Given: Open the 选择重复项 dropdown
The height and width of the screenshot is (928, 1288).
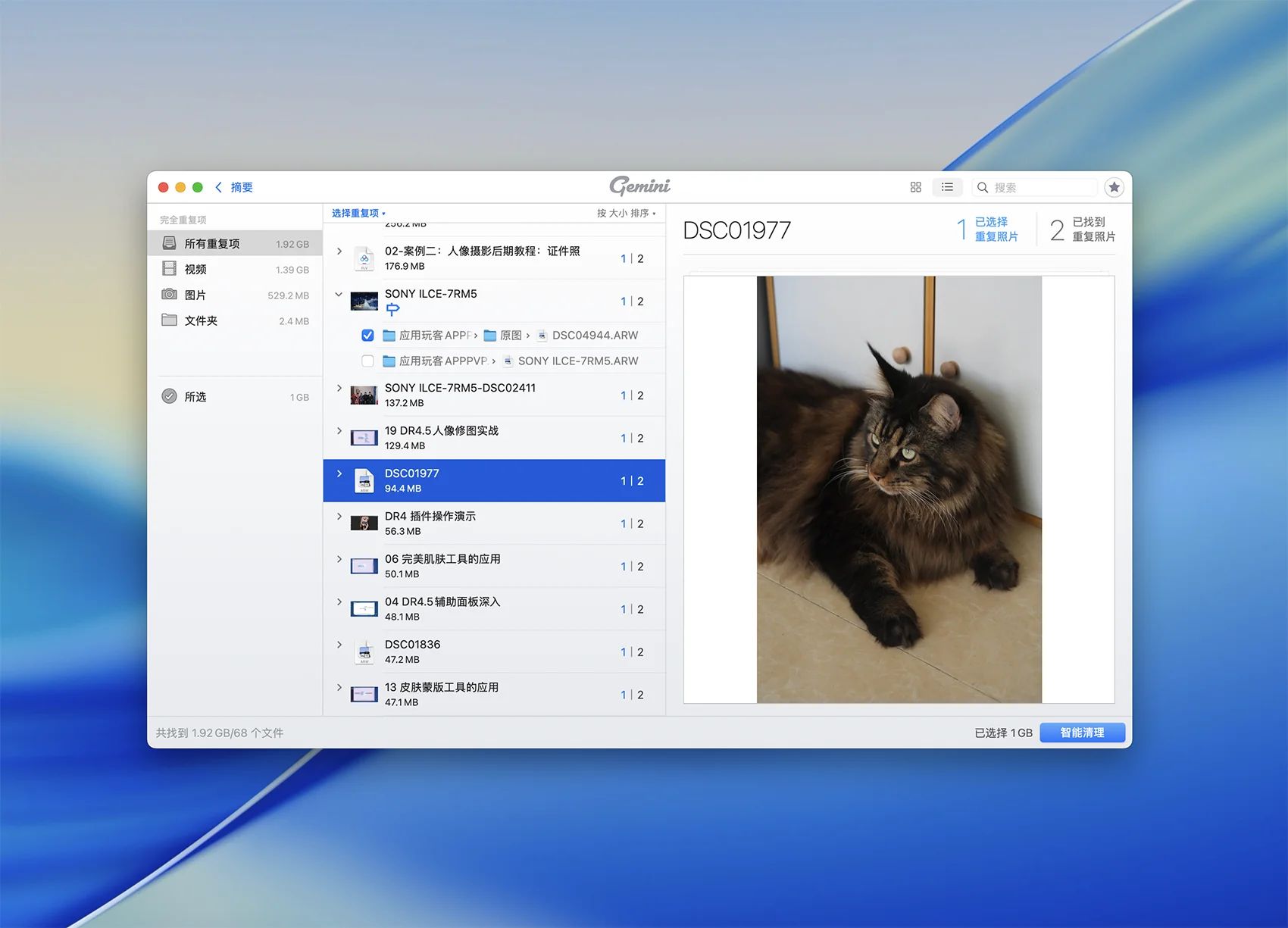Looking at the screenshot, I should (x=358, y=214).
